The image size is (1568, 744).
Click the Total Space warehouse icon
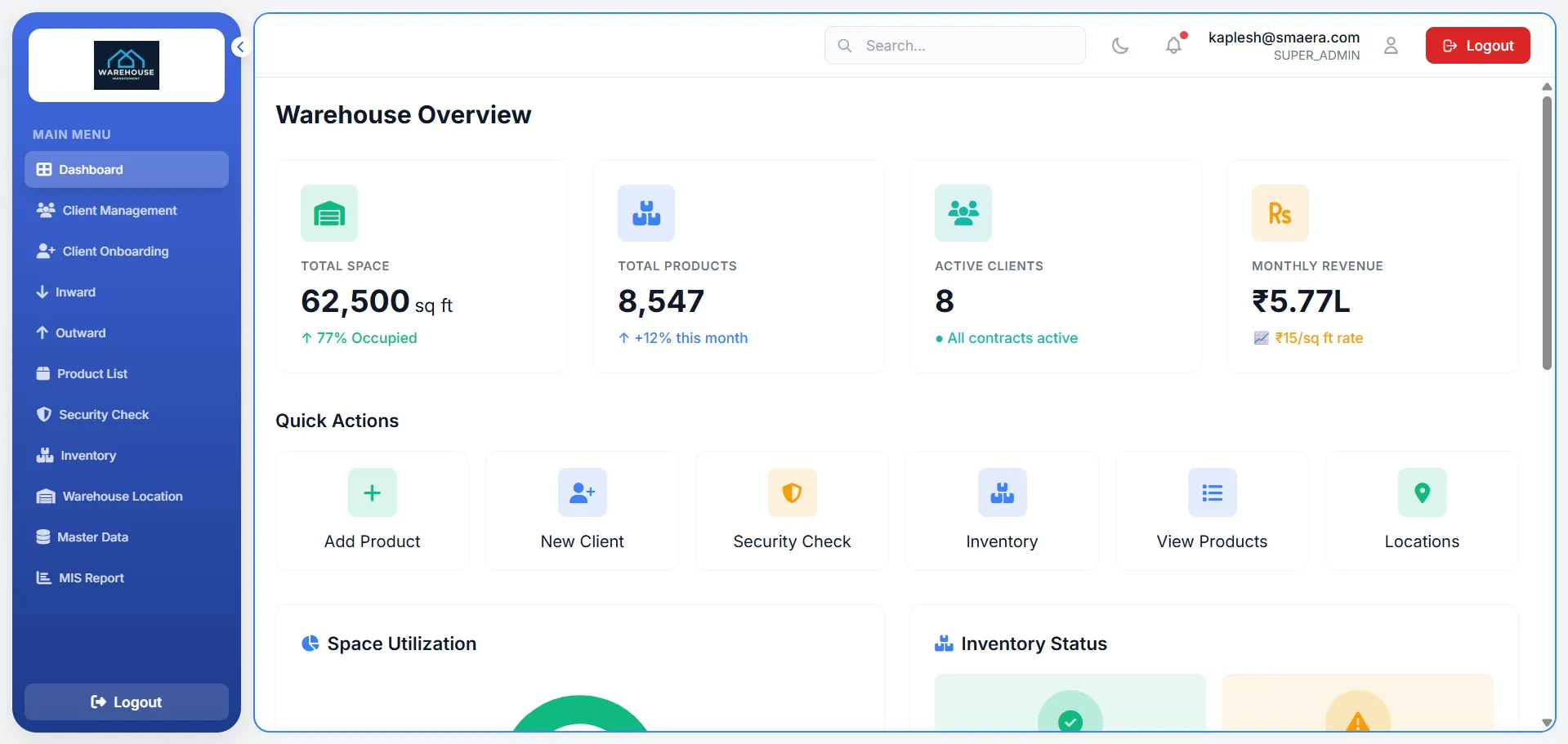pyautogui.click(x=329, y=213)
